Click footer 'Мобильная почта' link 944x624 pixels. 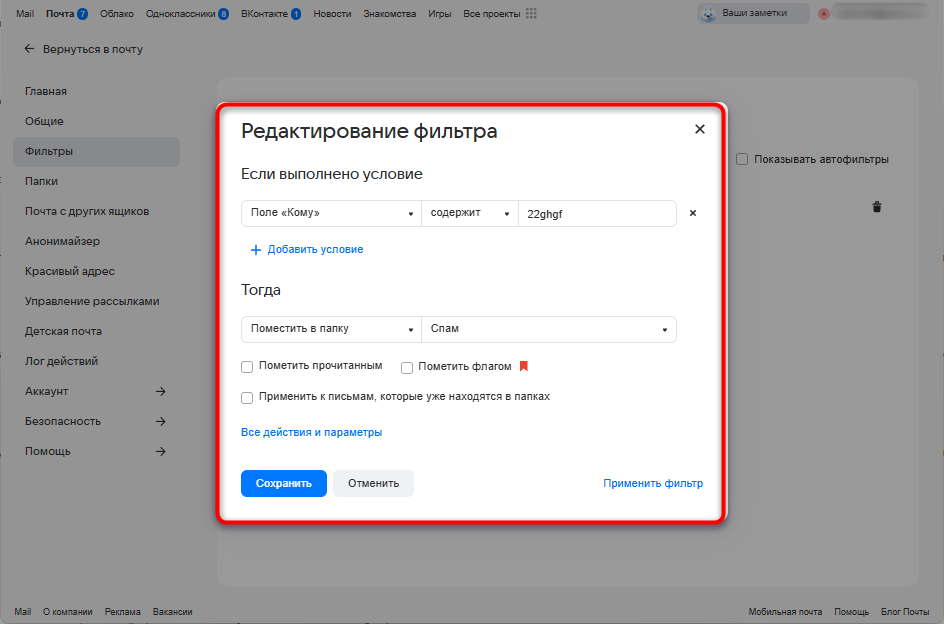[x=785, y=611]
